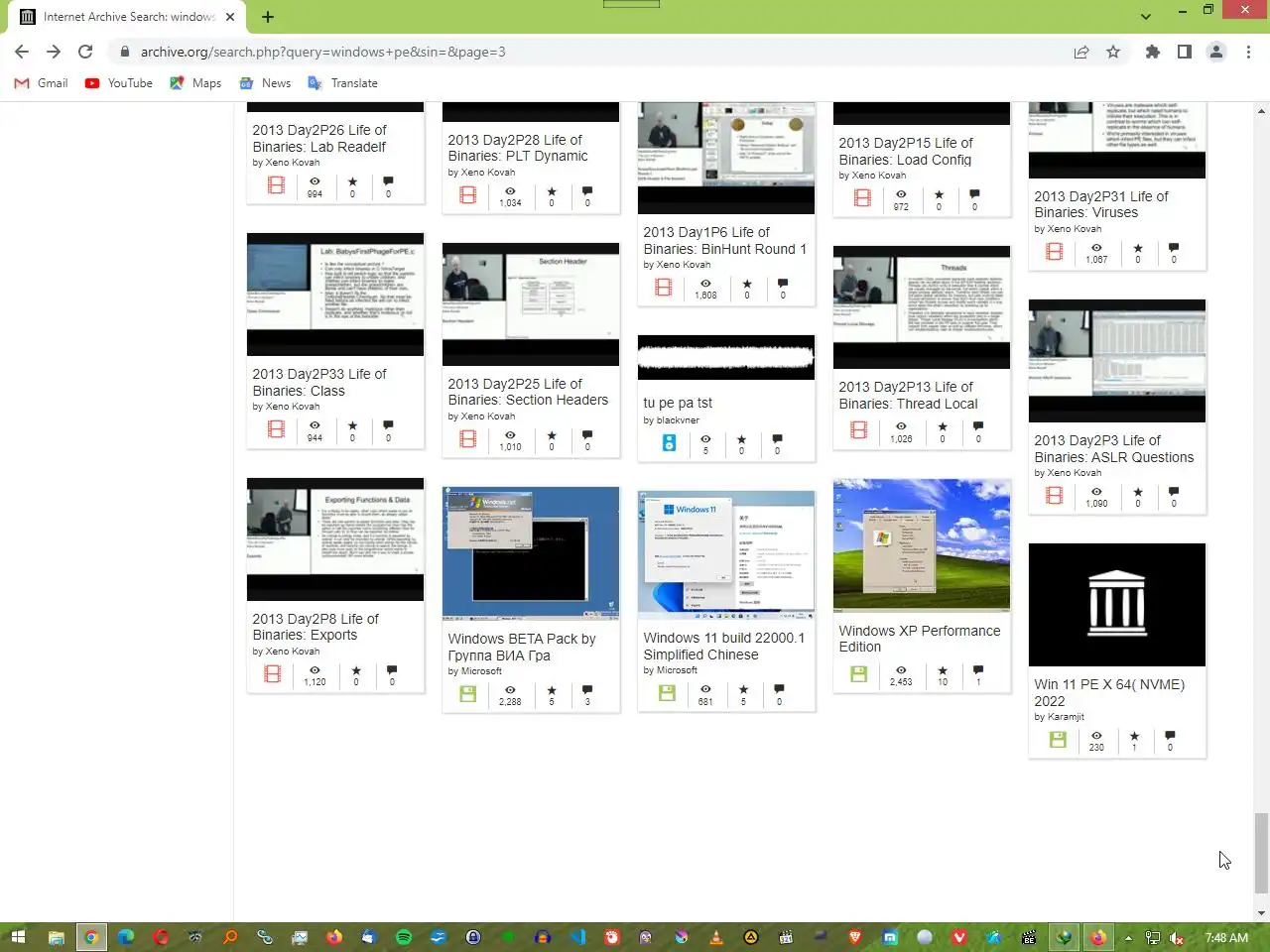Image resolution: width=1270 pixels, height=952 pixels.
Task: Open a new browser tab
Action: 268,17
